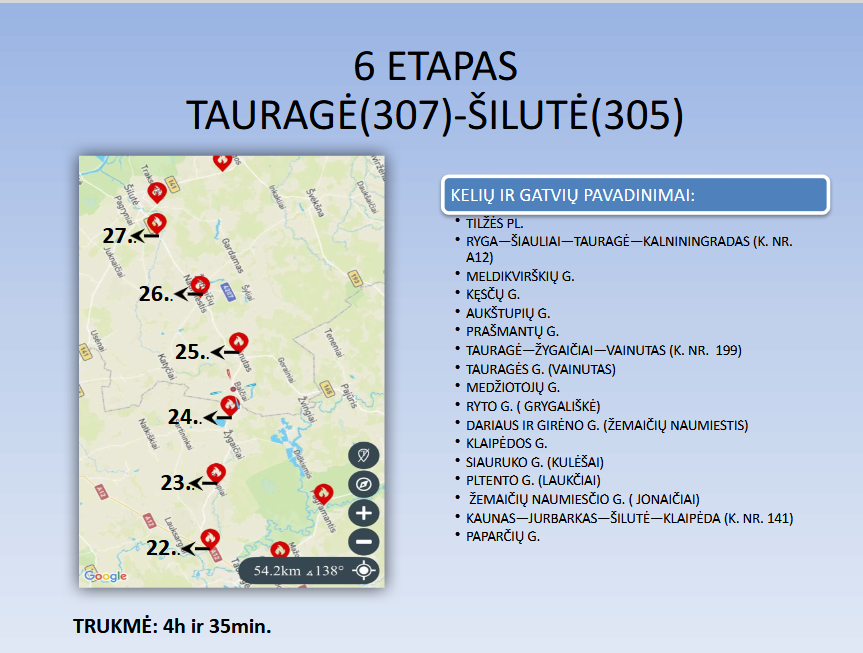Select the fire marker next to label 27
The height and width of the screenshot is (653, 863).
[156, 222]
